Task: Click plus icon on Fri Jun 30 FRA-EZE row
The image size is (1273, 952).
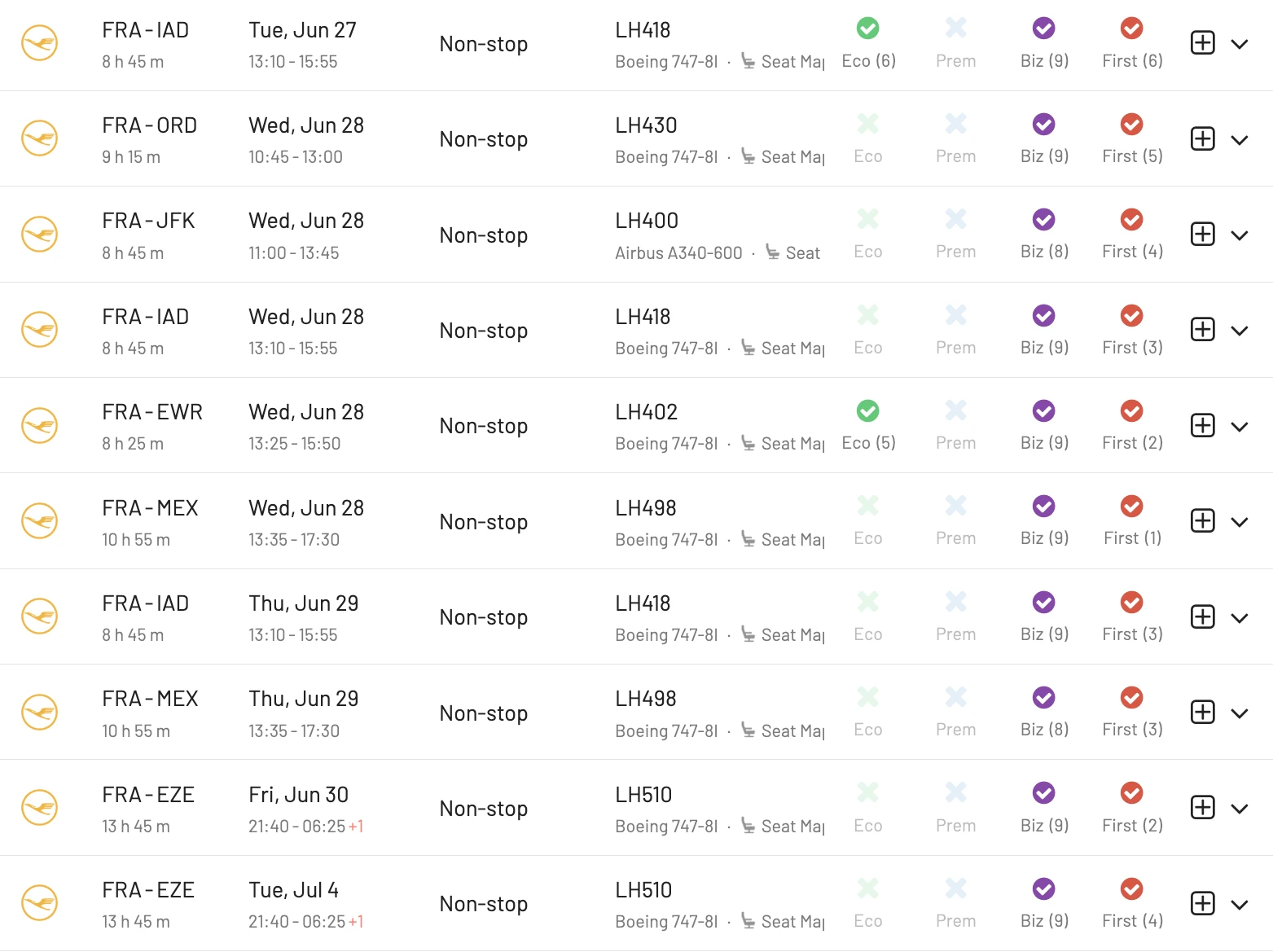Action: point(1202,807)
